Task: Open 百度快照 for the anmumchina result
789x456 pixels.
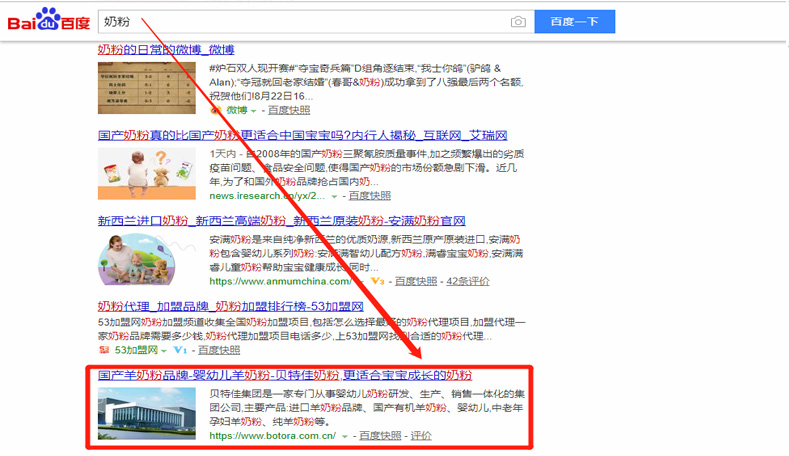Action: tap(416, 281)
